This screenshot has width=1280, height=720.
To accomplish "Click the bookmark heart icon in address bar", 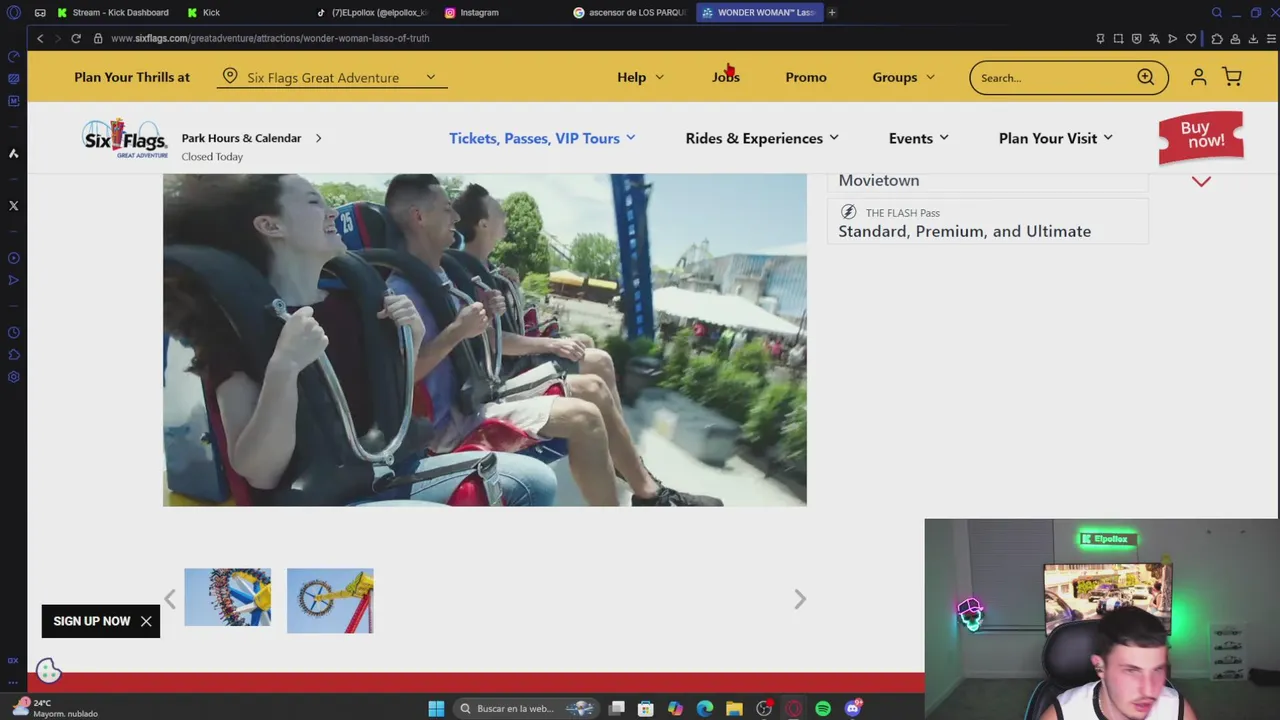I will 1191,38.
